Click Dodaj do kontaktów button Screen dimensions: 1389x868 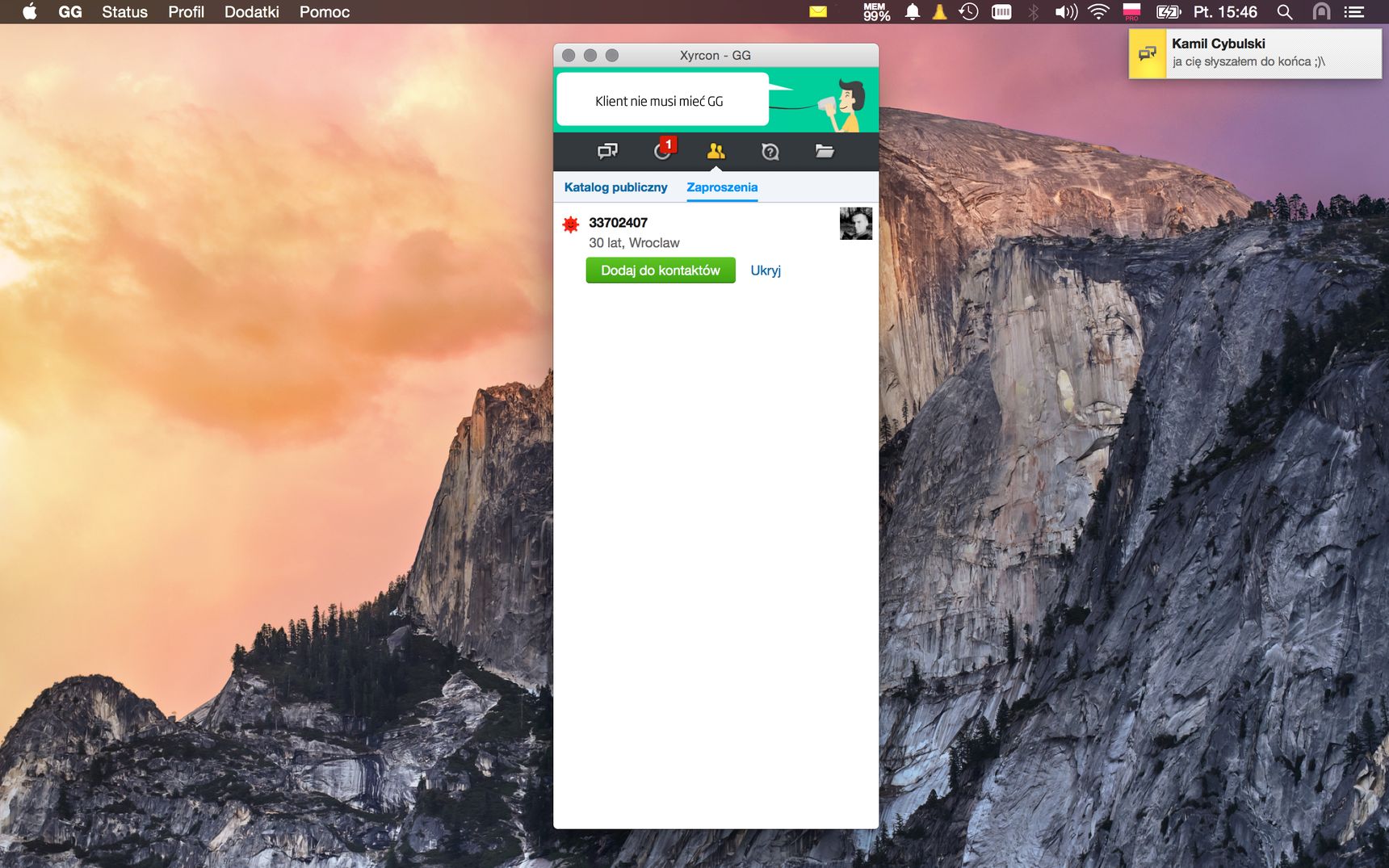click(661, 270)
